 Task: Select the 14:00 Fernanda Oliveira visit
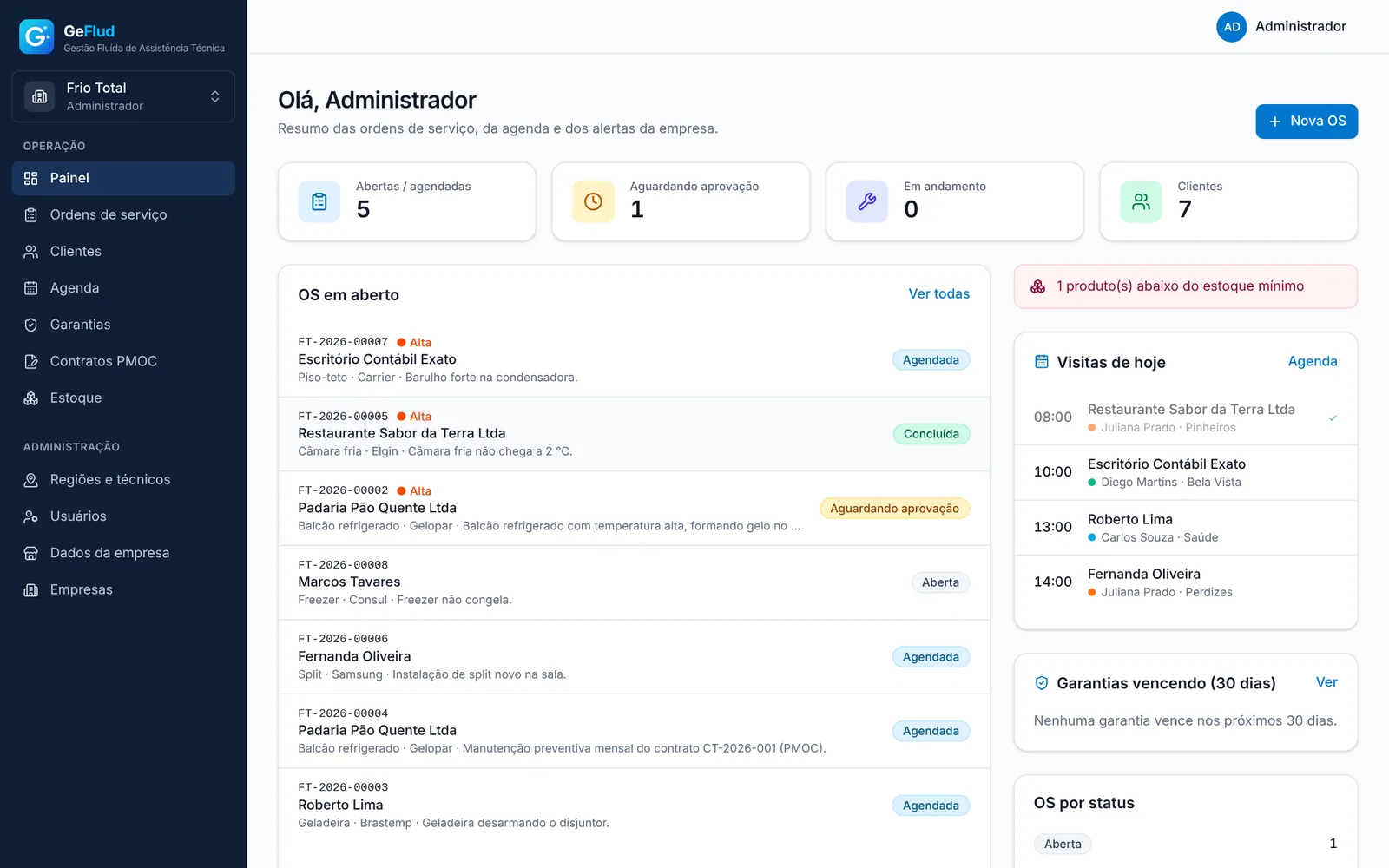pos(1186,582)
